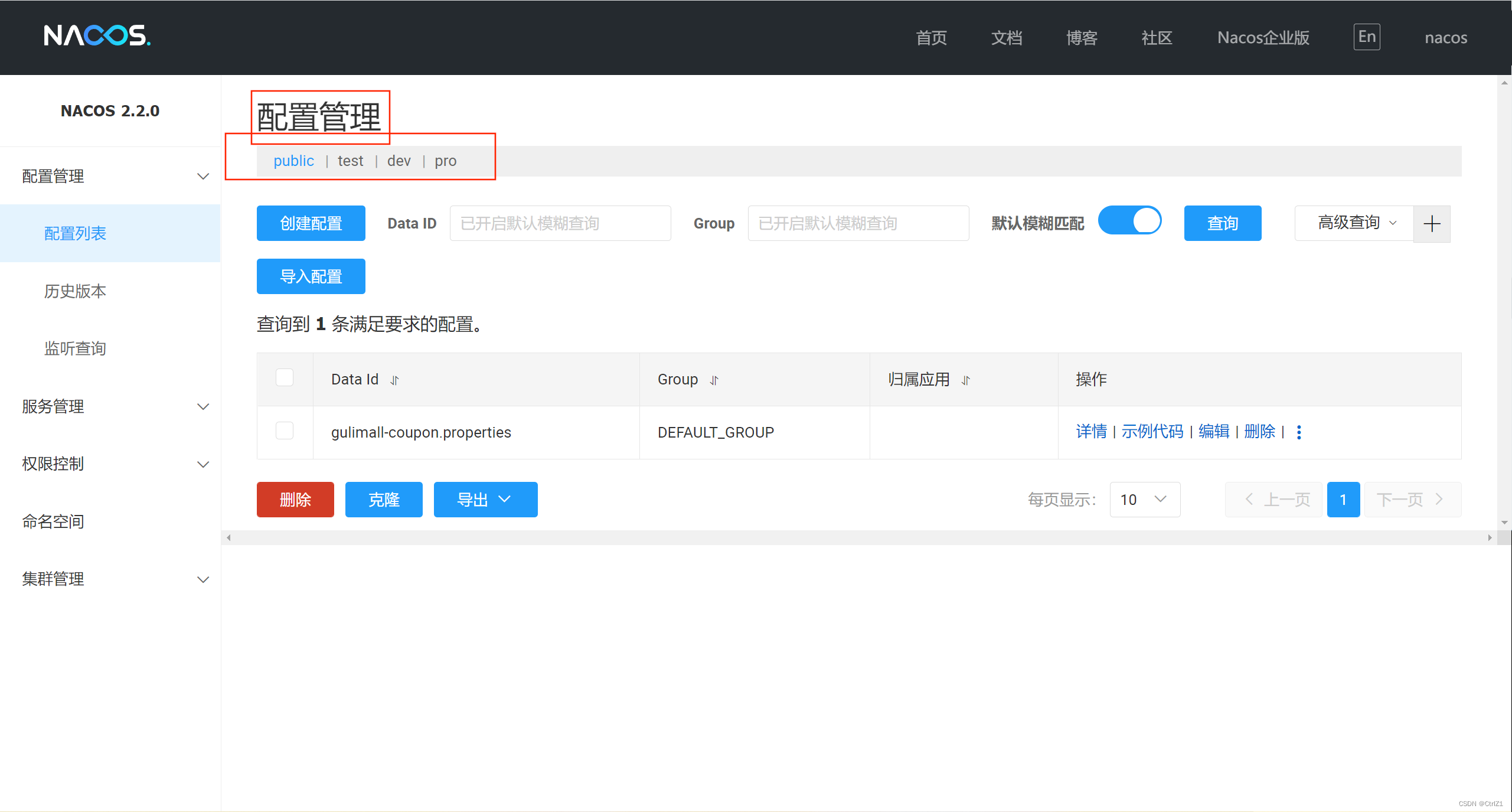Toggle the 默认模糊匹配 switch
This screenshot has width=1512, height=812.
click(1129, 221)
